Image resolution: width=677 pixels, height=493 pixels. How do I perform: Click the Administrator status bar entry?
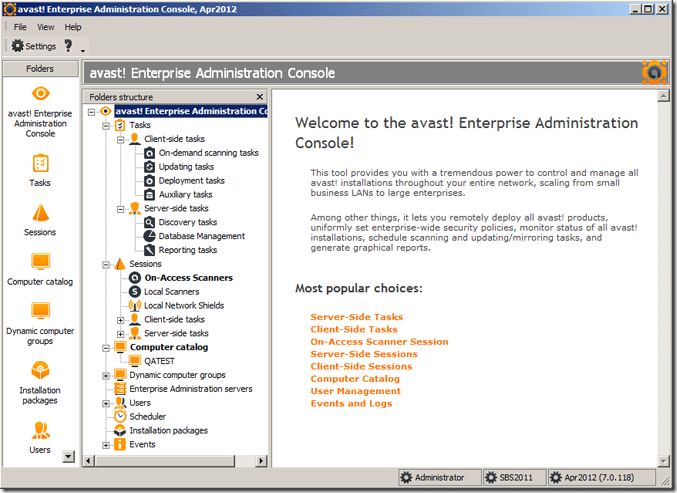[x=440, y=477]
